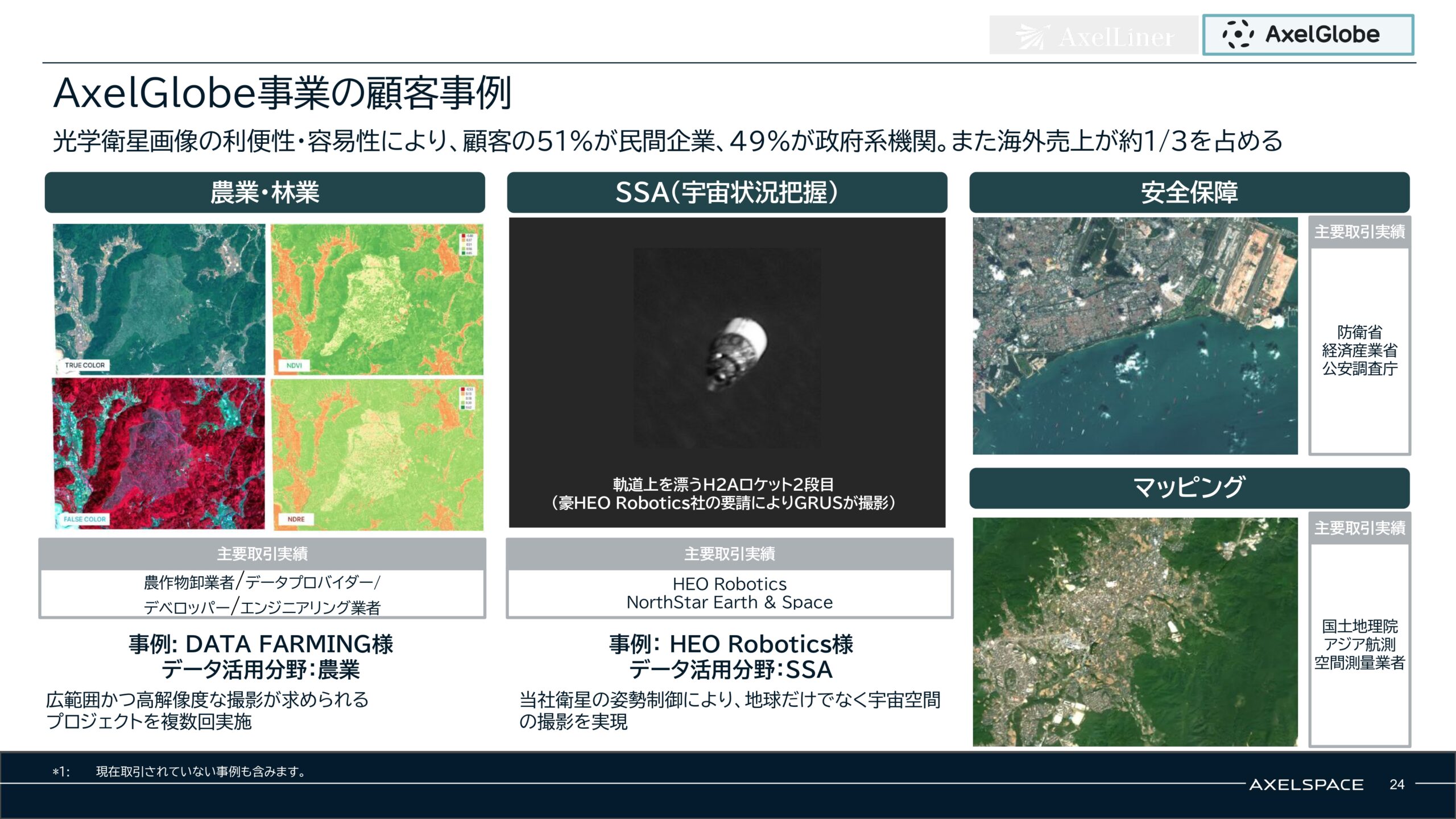The image size is (1456, 819).
Task: Click the 農業・林業 section header
Action: click(264, 192)
